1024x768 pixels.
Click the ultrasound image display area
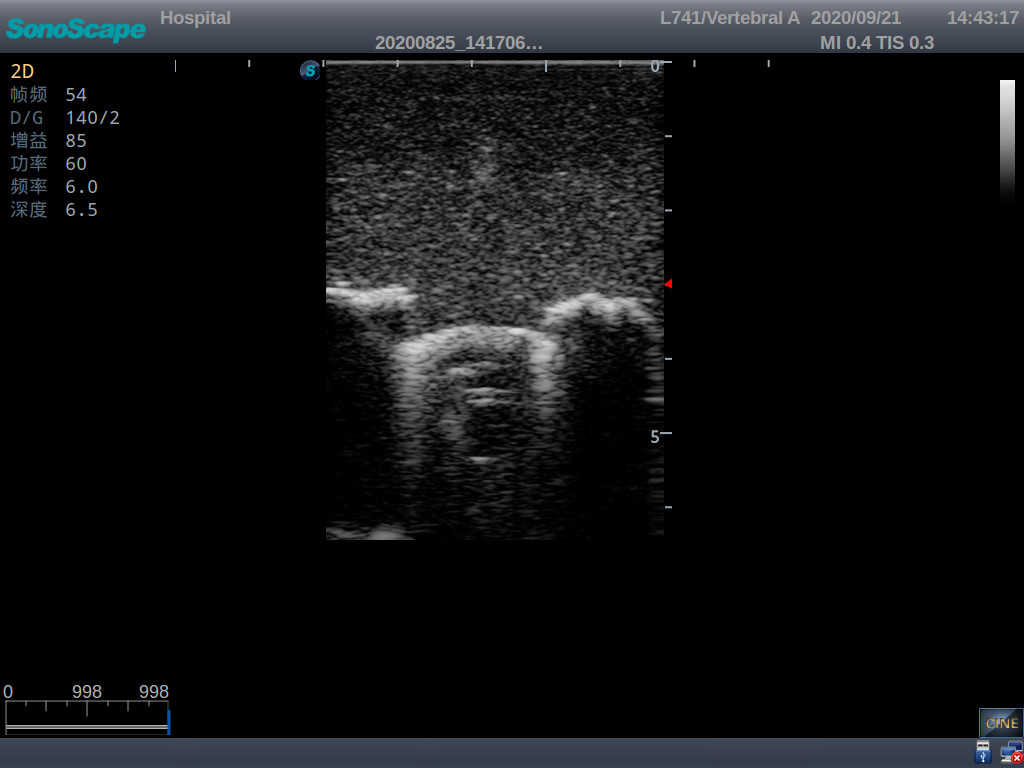point(495,300)
